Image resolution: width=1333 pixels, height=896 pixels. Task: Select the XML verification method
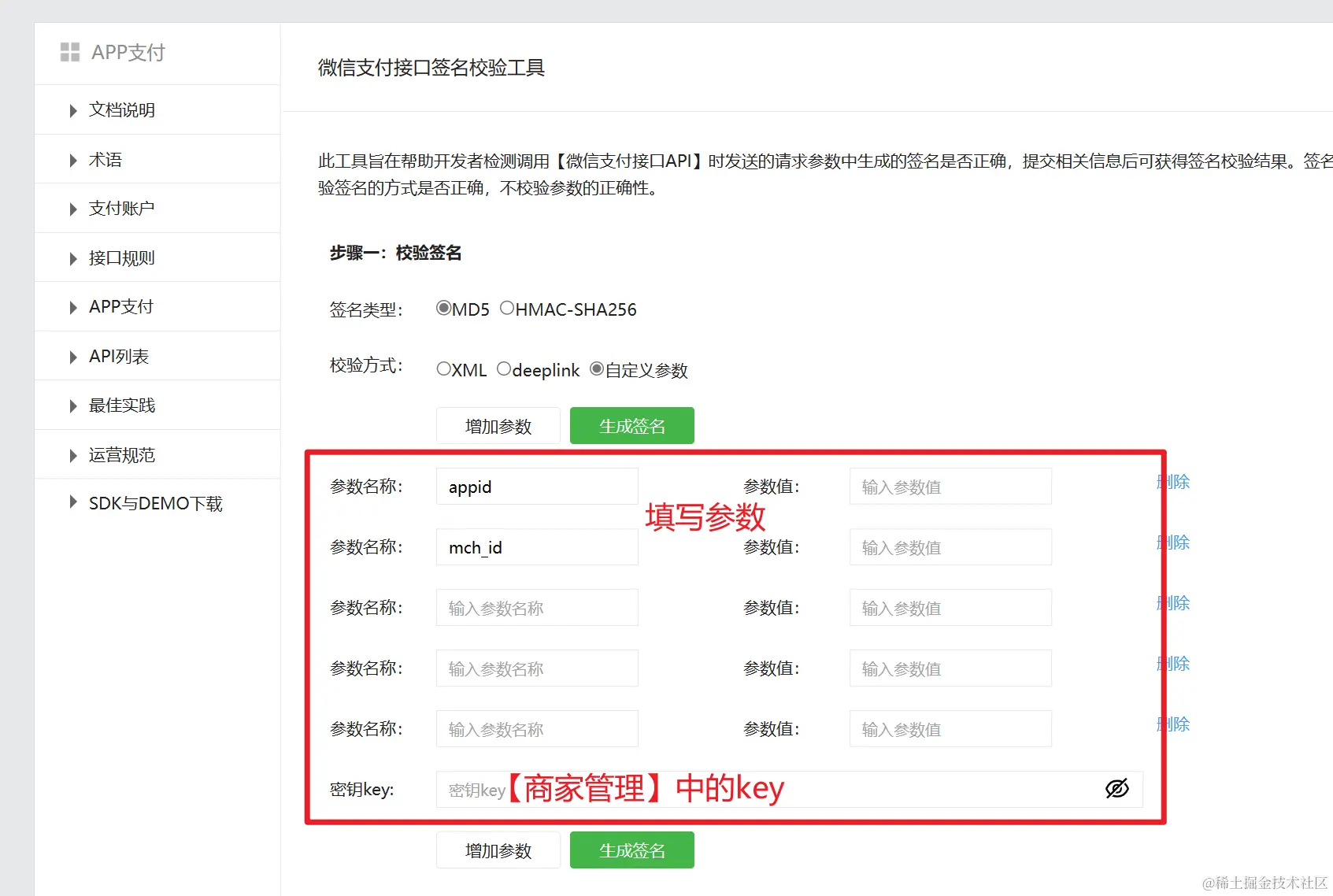[x=443, y=368]
